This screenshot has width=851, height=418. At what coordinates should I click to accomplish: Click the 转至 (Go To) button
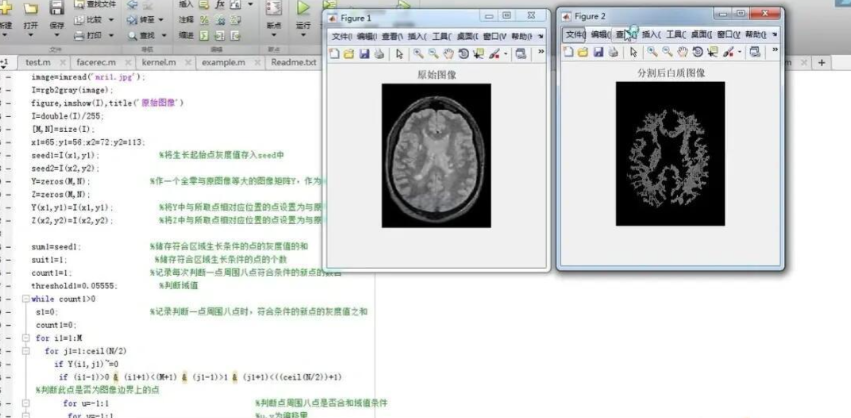[142, 20]
